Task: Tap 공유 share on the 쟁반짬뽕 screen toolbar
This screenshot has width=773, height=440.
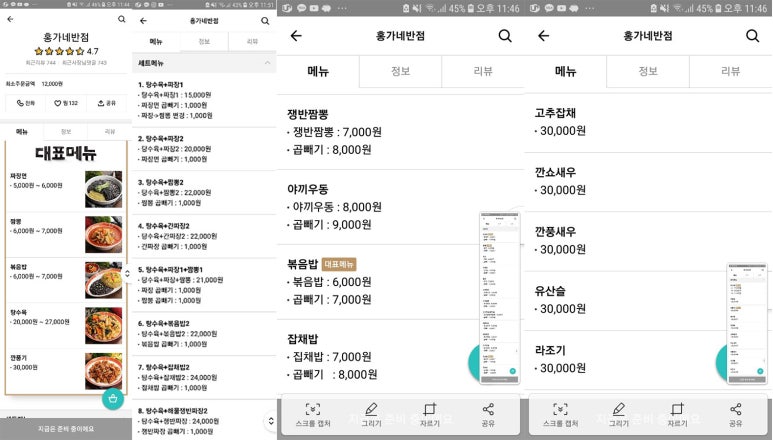Action: pyautogui.click(x=488, y=414)
